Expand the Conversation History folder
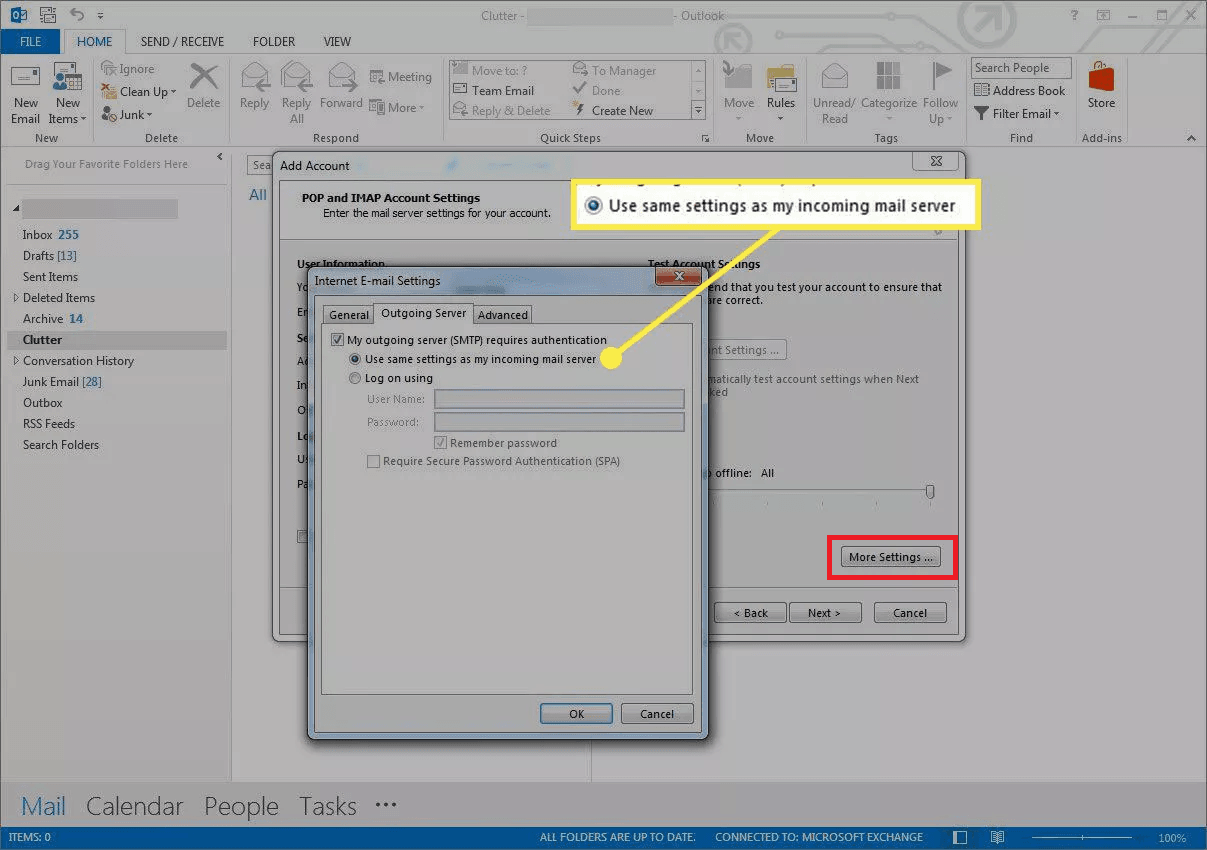Image resolution: width=1207 pixels, height=850 pixels. (x=16, y=361)
